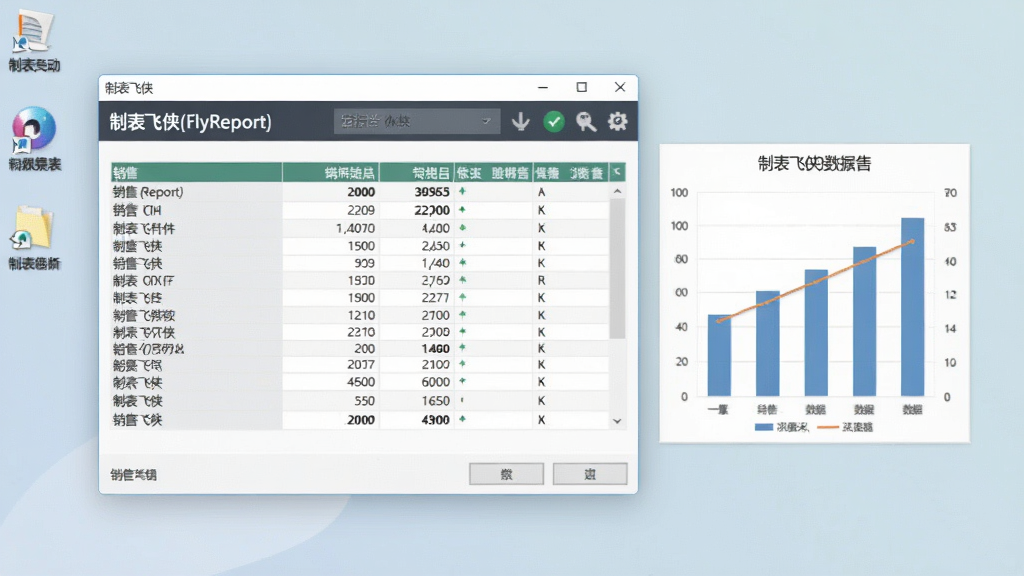Open the yellow folder desktop icon
The image size is (1024, 576).
32,229
